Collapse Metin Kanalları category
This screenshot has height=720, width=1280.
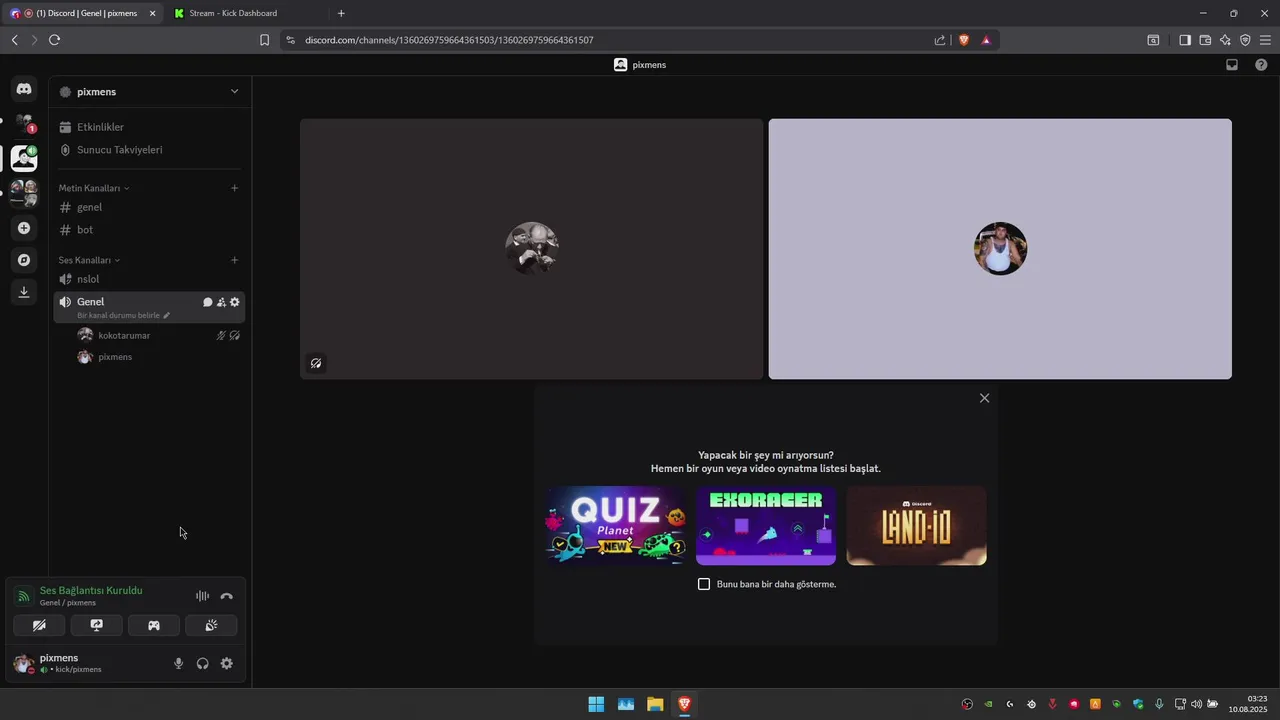point(93,188)
